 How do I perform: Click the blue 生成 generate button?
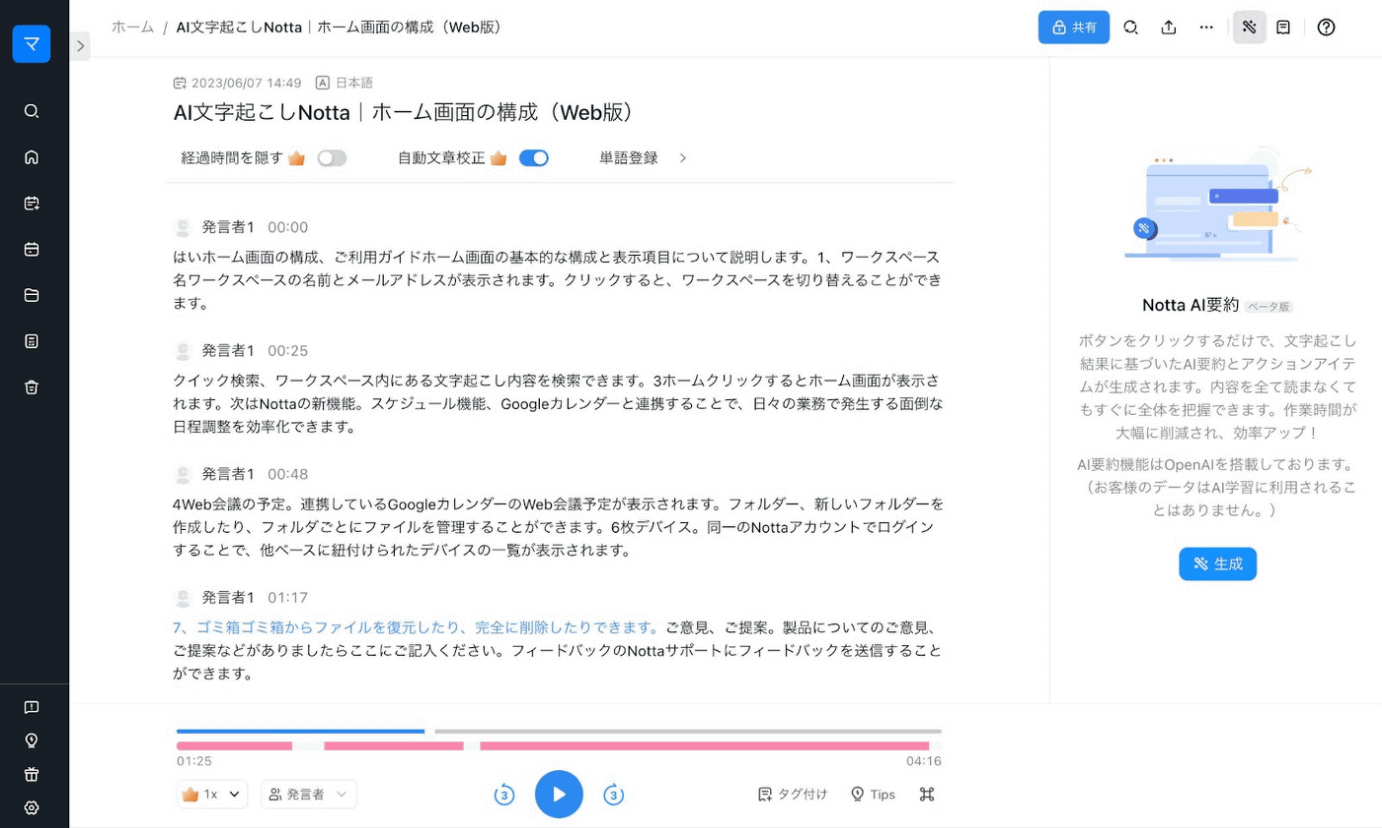tap(1217, 564)
